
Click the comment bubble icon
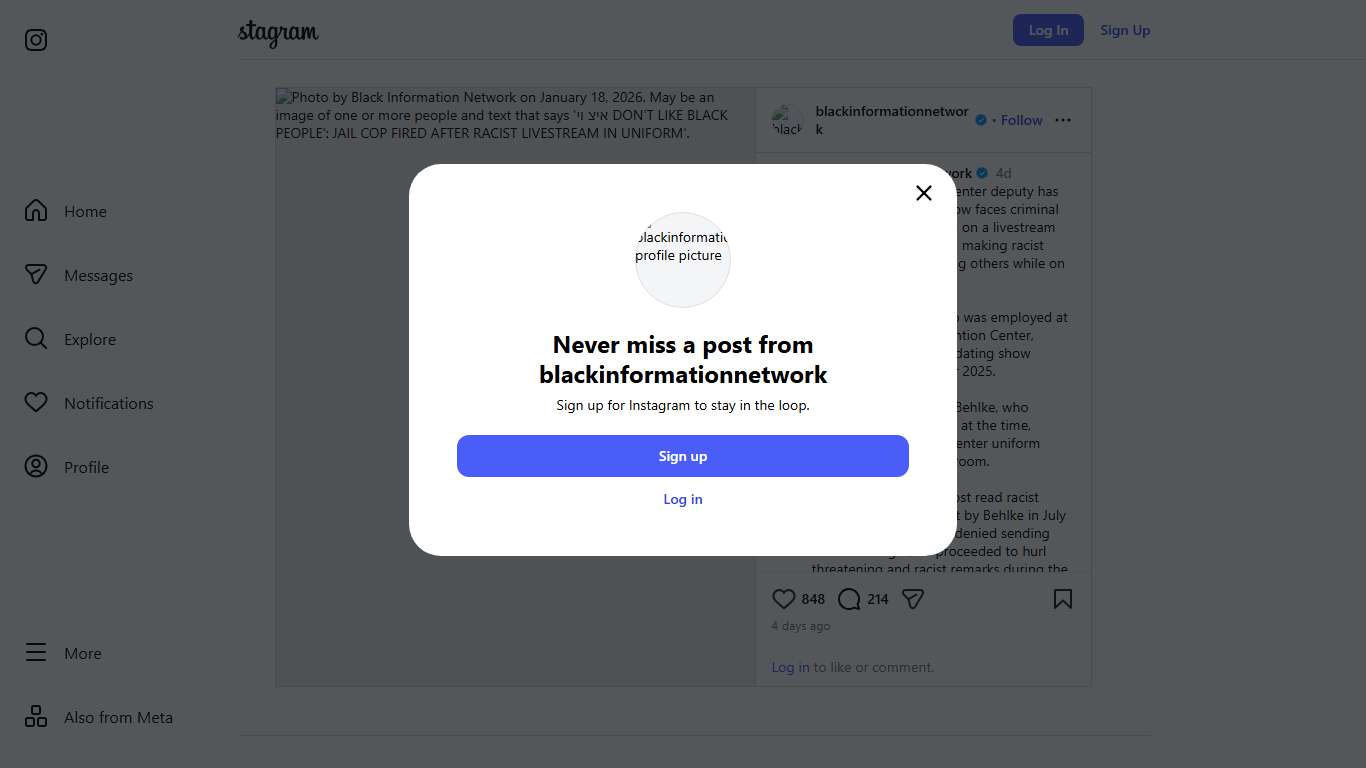pos(849,599)
